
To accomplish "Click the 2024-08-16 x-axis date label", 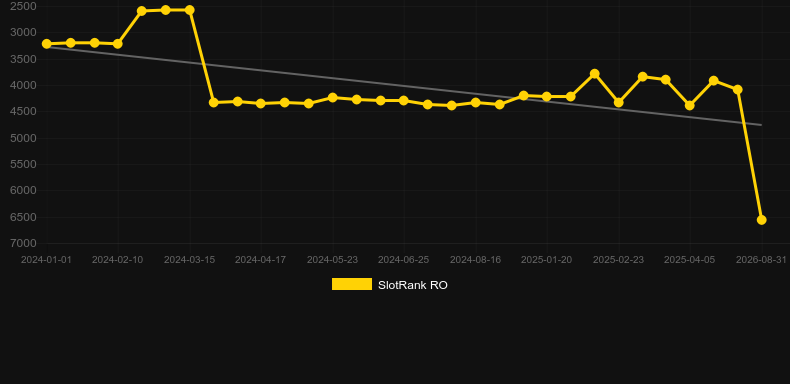I will [475, 260].
